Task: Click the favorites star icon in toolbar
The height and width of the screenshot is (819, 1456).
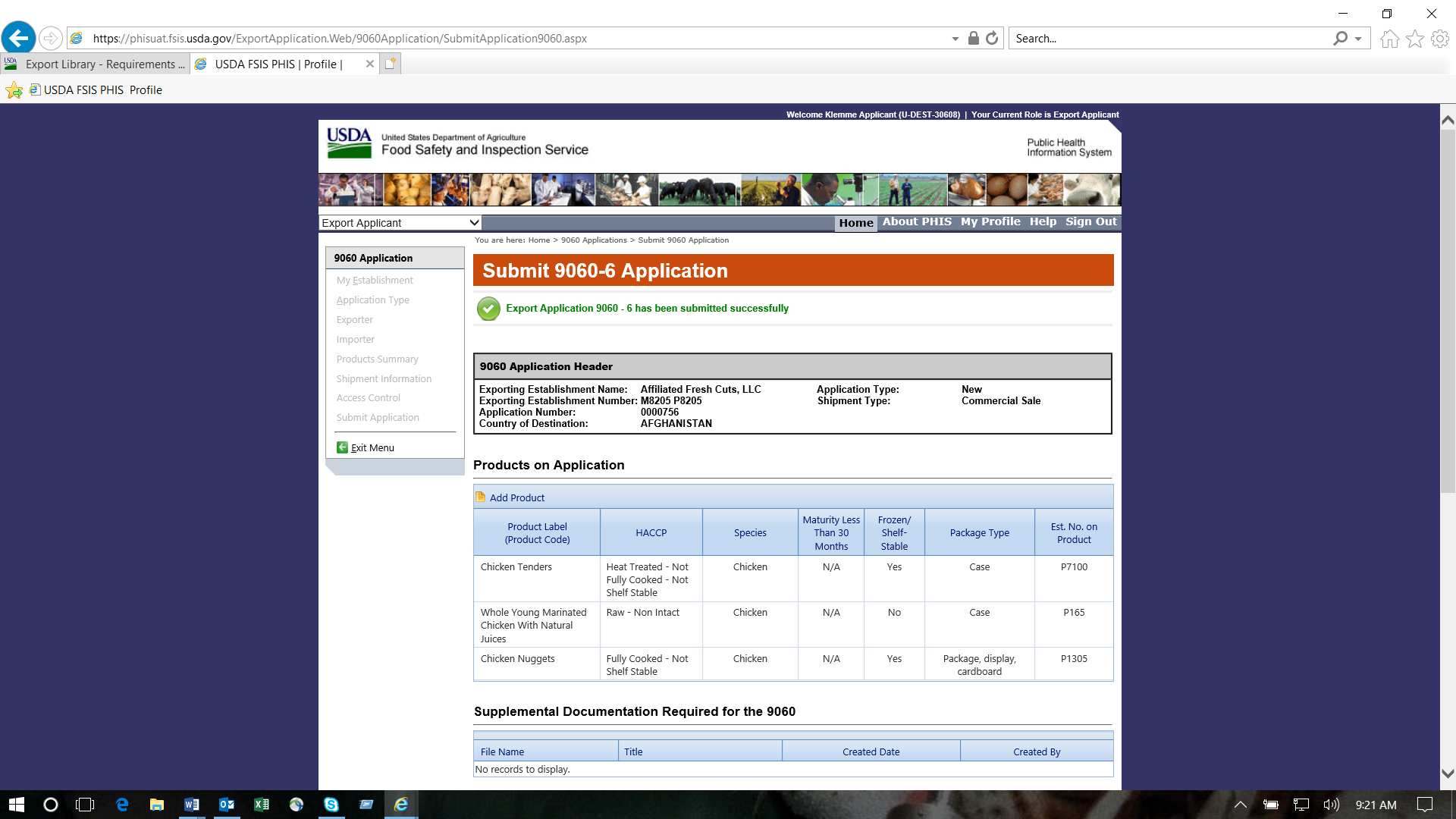Action: coord(1415,39)
